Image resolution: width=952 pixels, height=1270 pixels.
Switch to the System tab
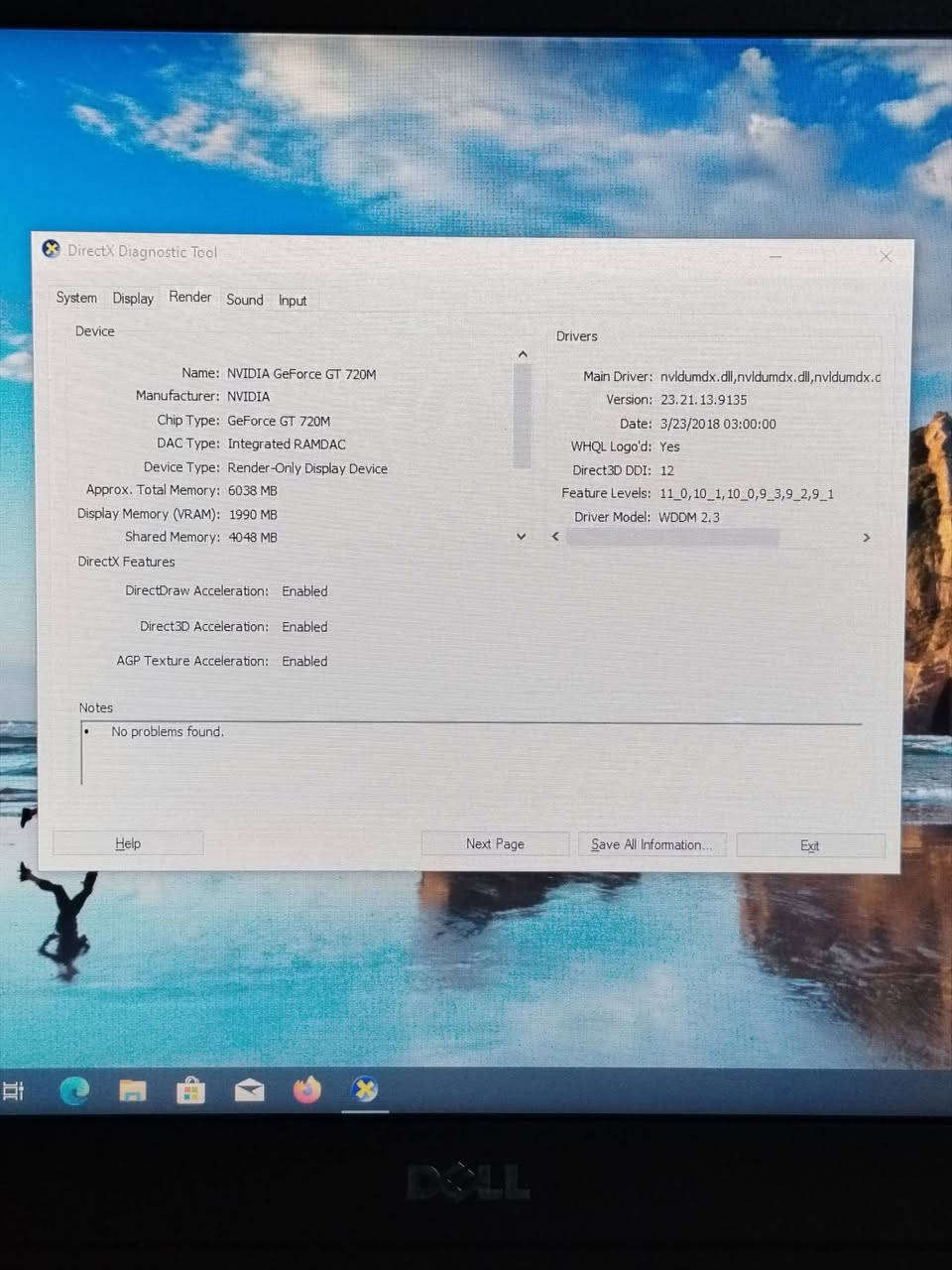(76, 298)
